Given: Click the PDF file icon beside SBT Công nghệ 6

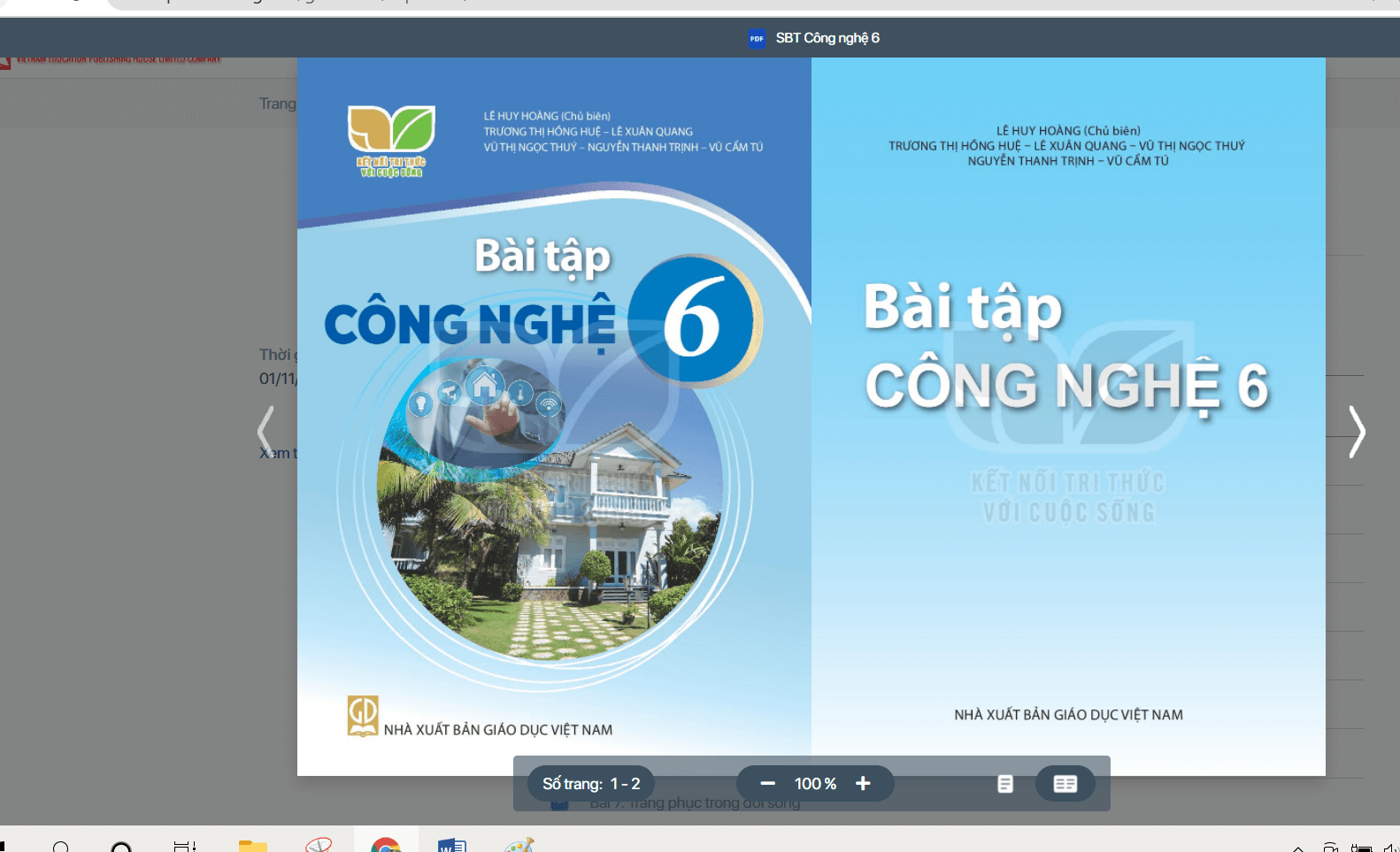Looking at the screenshot, I should [x=757, y=38].
